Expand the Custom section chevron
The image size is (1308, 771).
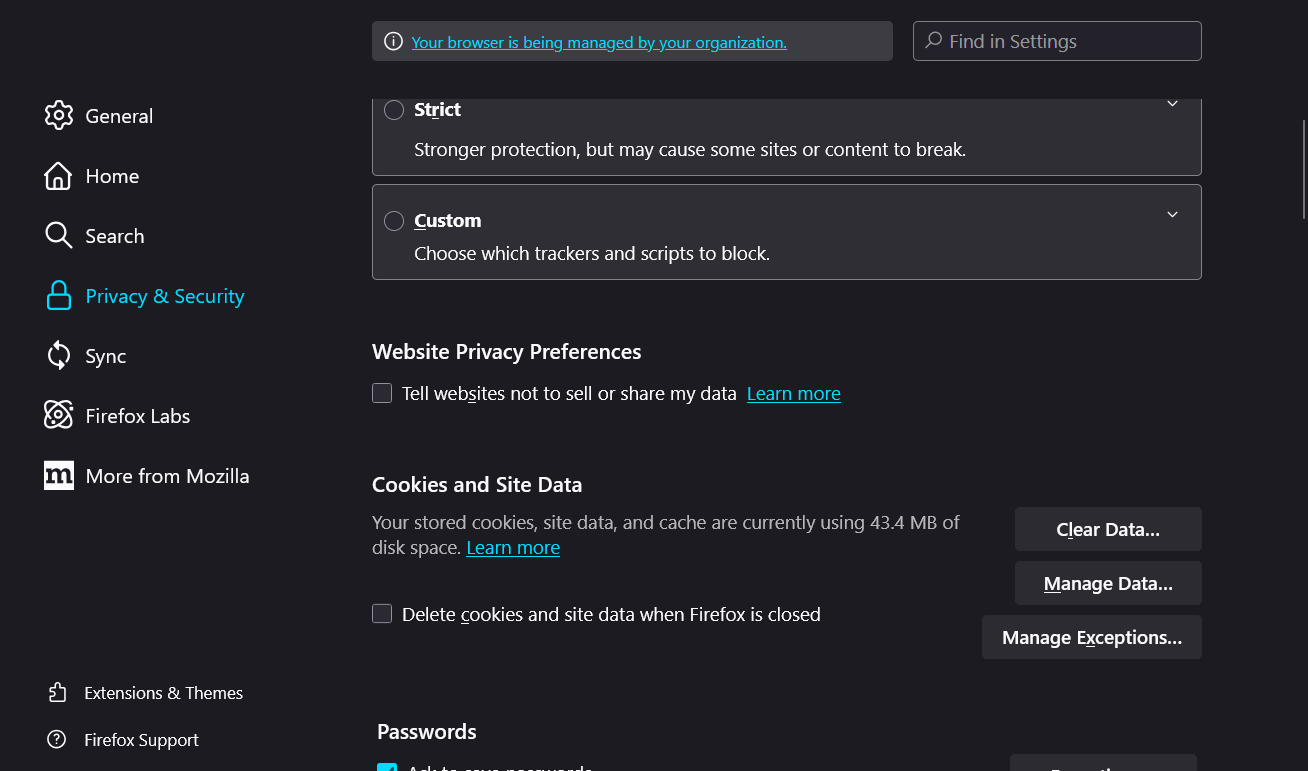pyautogui.click(x=1173, y=214)
